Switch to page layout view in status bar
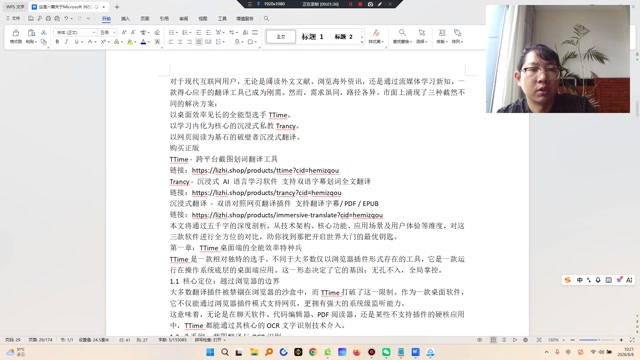 493,340
